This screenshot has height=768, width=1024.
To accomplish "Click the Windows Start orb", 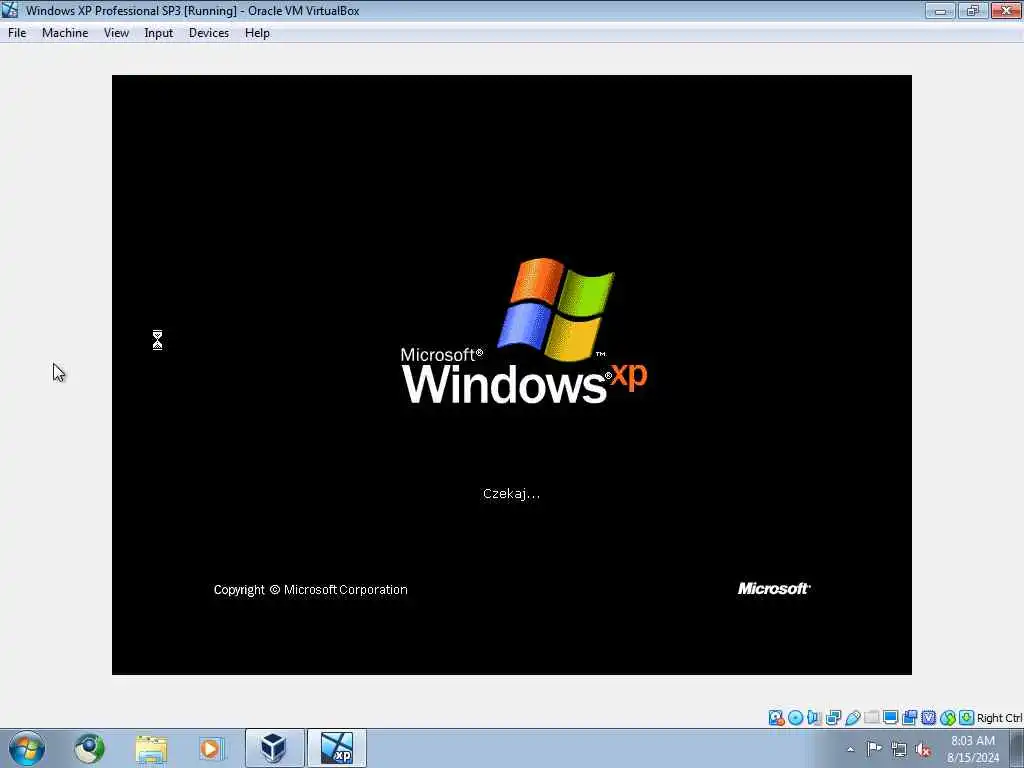I will [27, 748].
